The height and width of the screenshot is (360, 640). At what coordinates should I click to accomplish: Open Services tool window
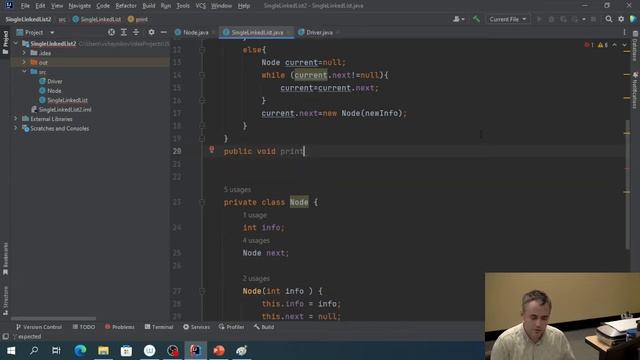196,327
